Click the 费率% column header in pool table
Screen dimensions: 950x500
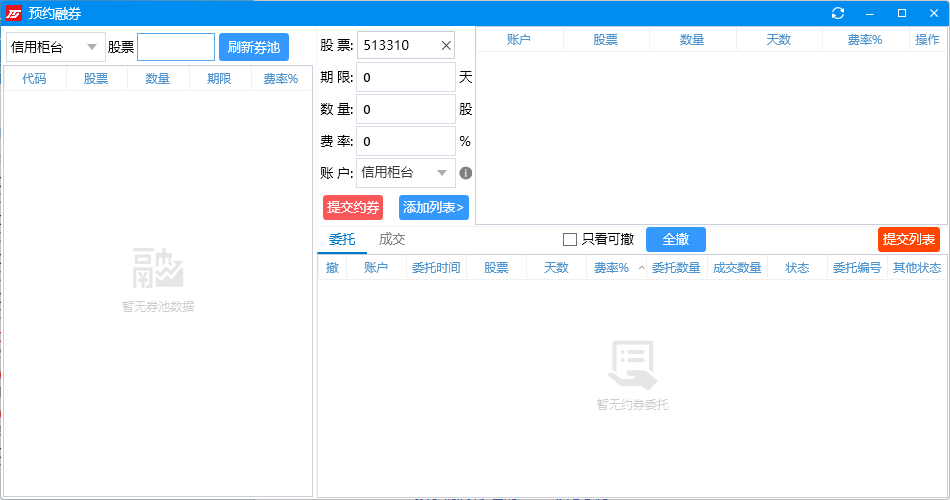point(281,79)
